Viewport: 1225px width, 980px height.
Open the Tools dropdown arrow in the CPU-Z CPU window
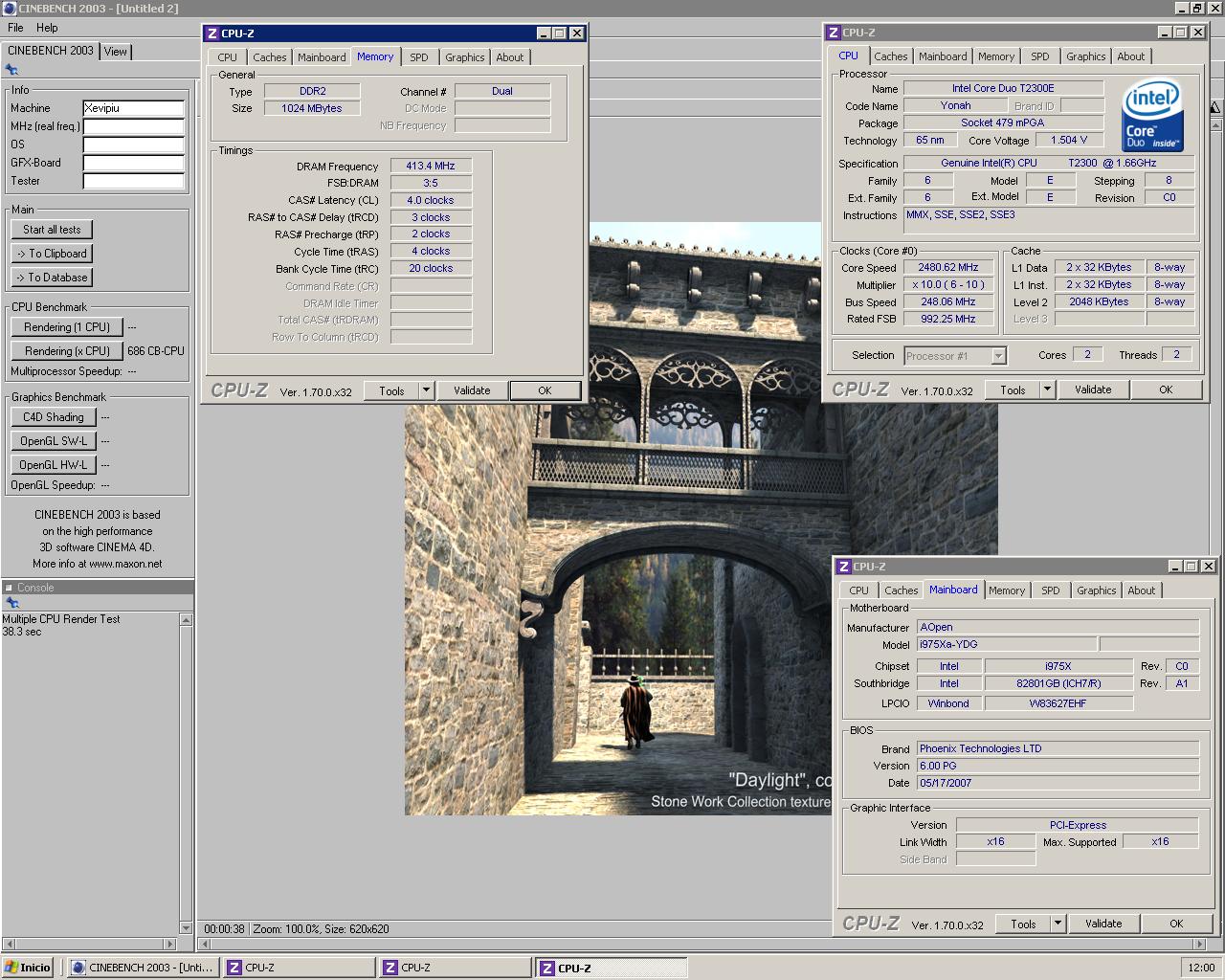[1047, 390]
